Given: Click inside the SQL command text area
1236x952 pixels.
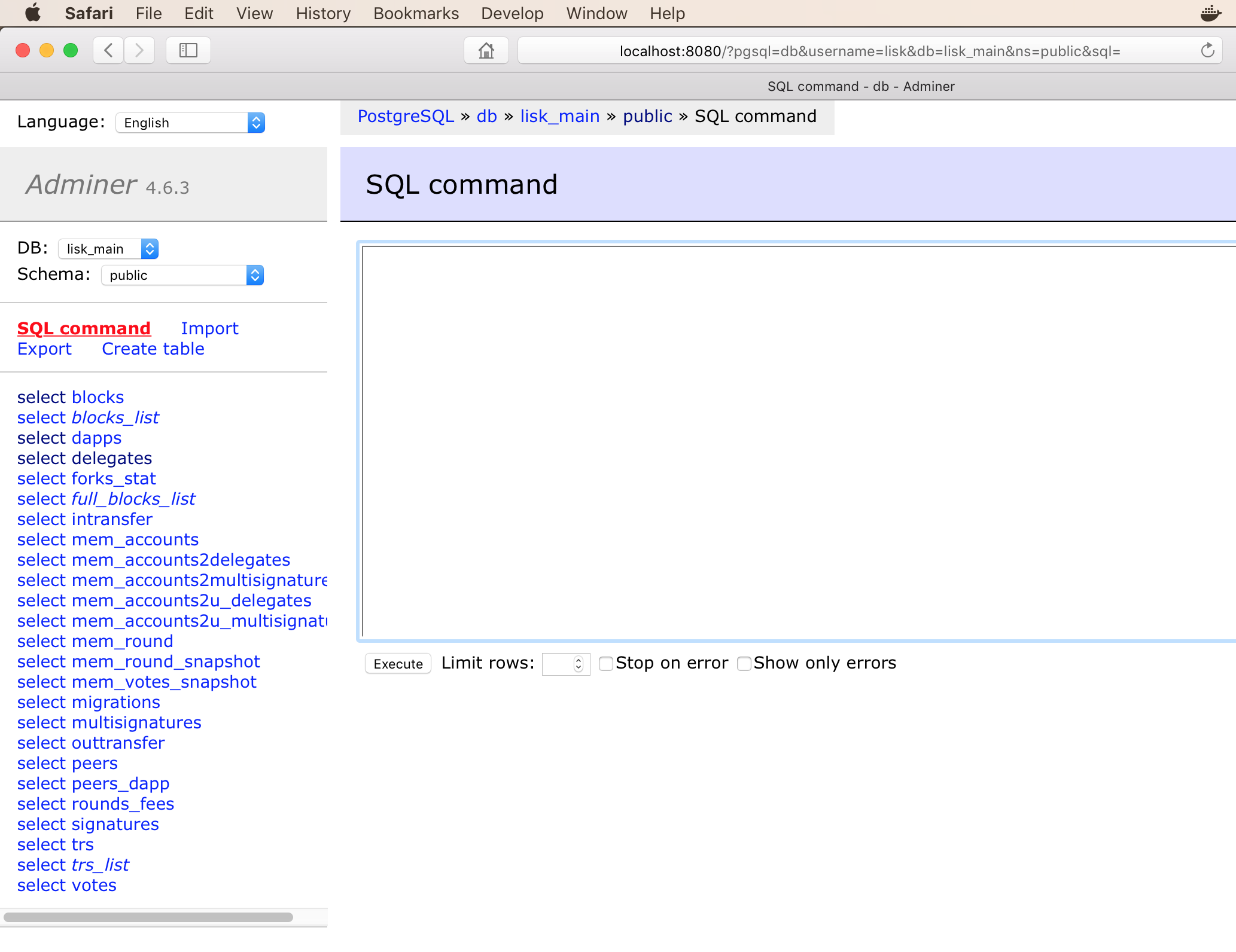Looking at the screenshot, I should click(799, 441).
